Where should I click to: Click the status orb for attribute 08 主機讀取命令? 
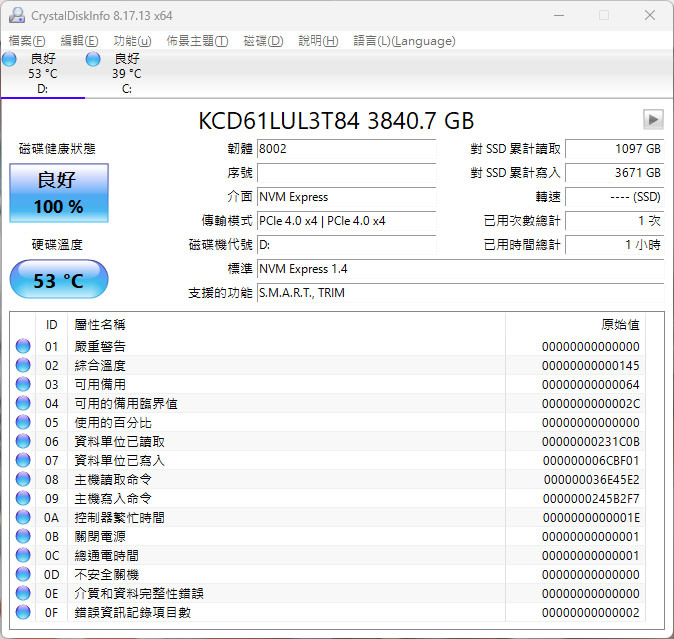tap(23, 479)
